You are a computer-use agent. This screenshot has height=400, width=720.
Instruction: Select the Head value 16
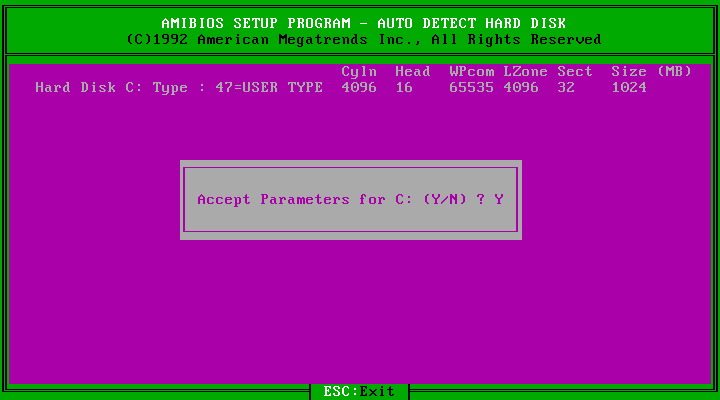[404, 87]
